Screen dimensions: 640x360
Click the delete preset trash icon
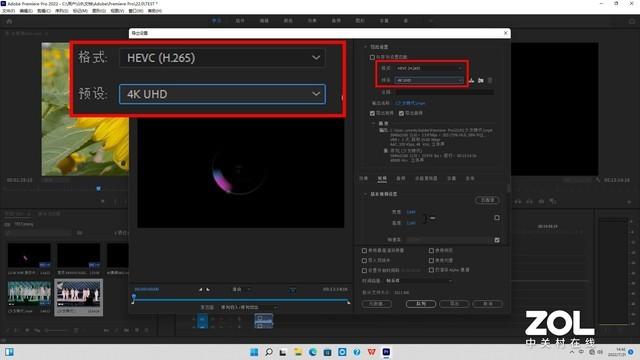pyautogui.click(x=490, y=80)
